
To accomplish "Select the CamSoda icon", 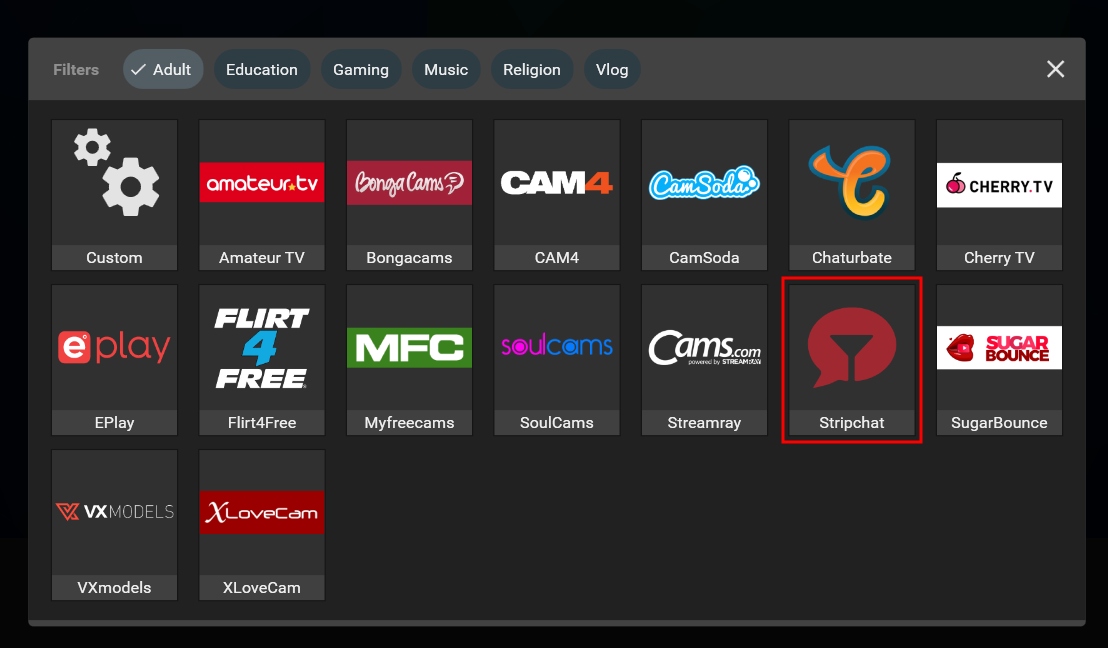I will (x=704, y=182).
